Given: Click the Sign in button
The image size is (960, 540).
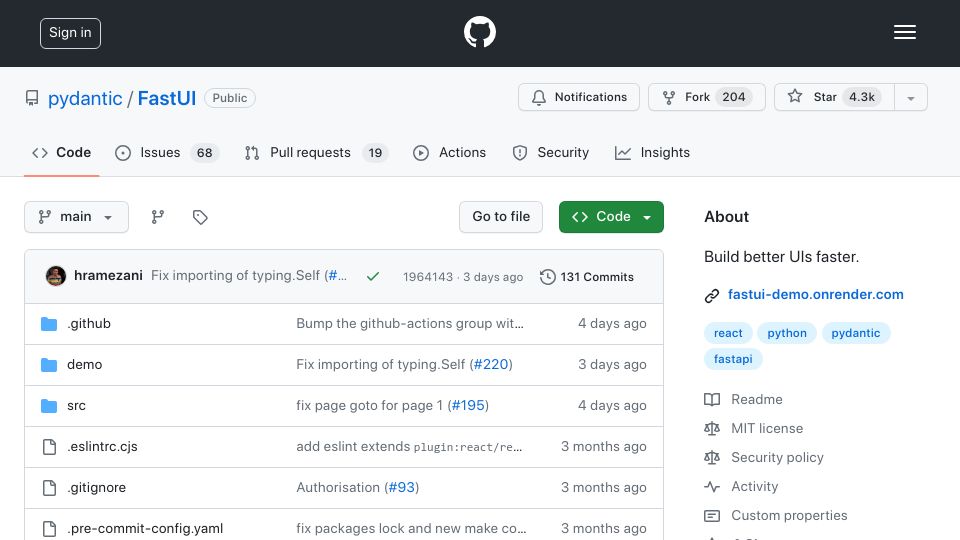Looking at the screenshot, I should 70,33.
